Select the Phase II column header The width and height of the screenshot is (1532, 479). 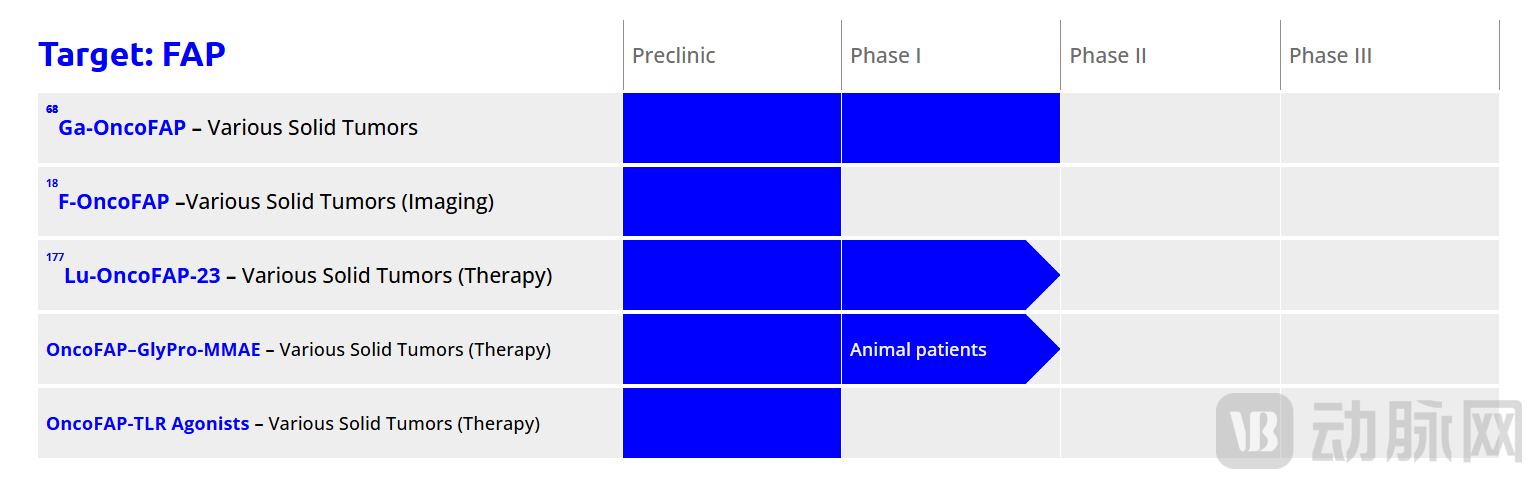pos(1108,56)
